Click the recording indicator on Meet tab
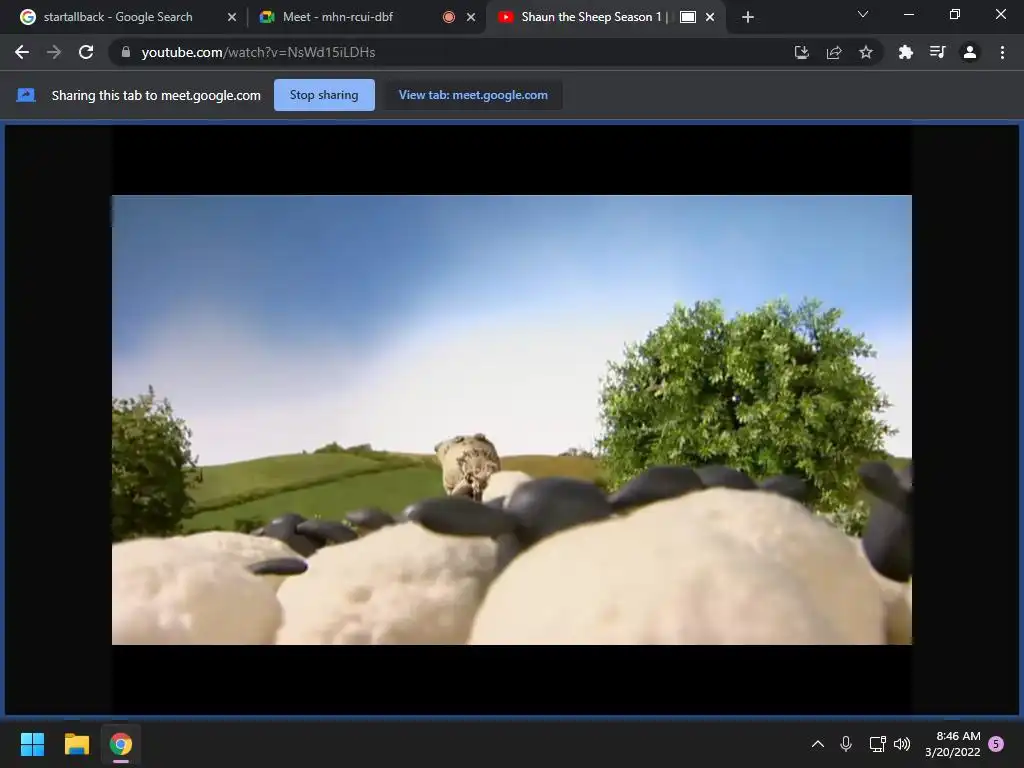Screen dimensions: 1024x768 click(449, 17)
